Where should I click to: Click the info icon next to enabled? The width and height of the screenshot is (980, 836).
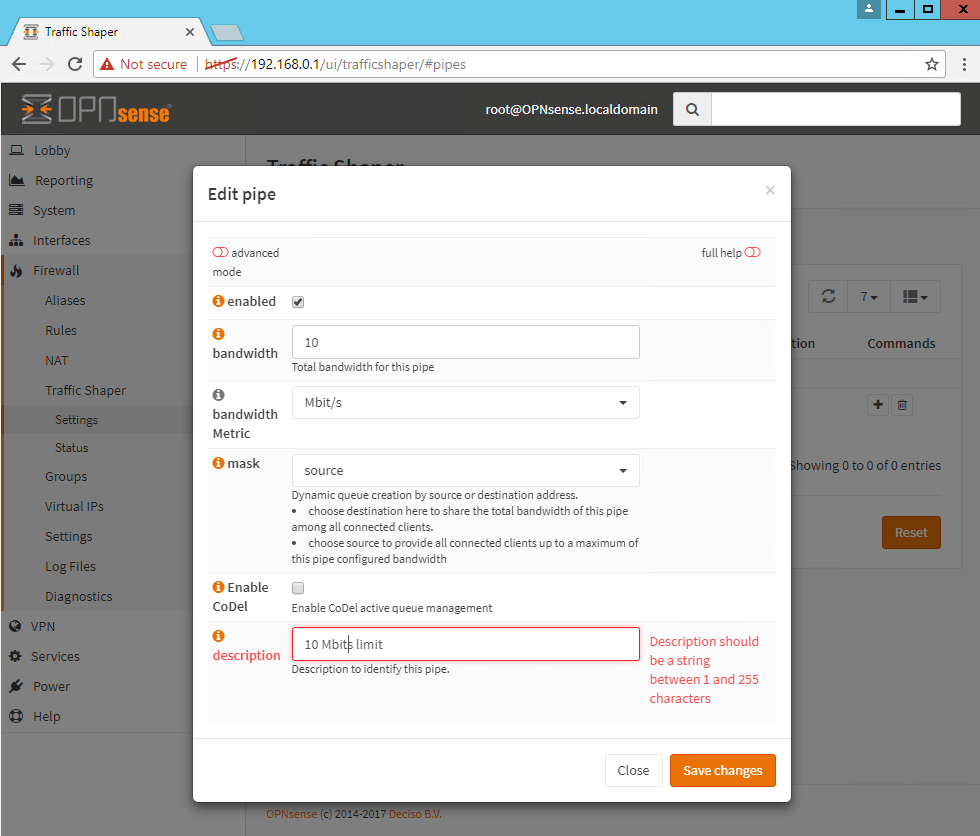click(x=218, y=301)
